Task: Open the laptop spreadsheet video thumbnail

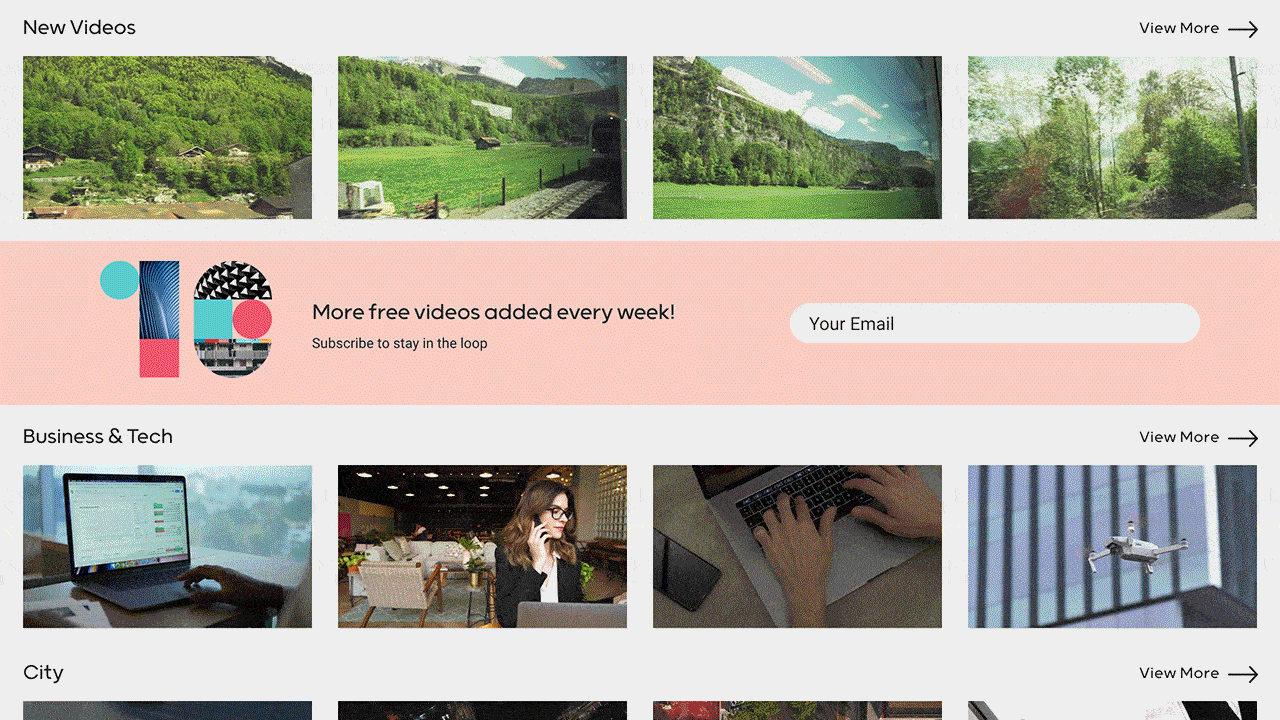Action: [167, 546]
